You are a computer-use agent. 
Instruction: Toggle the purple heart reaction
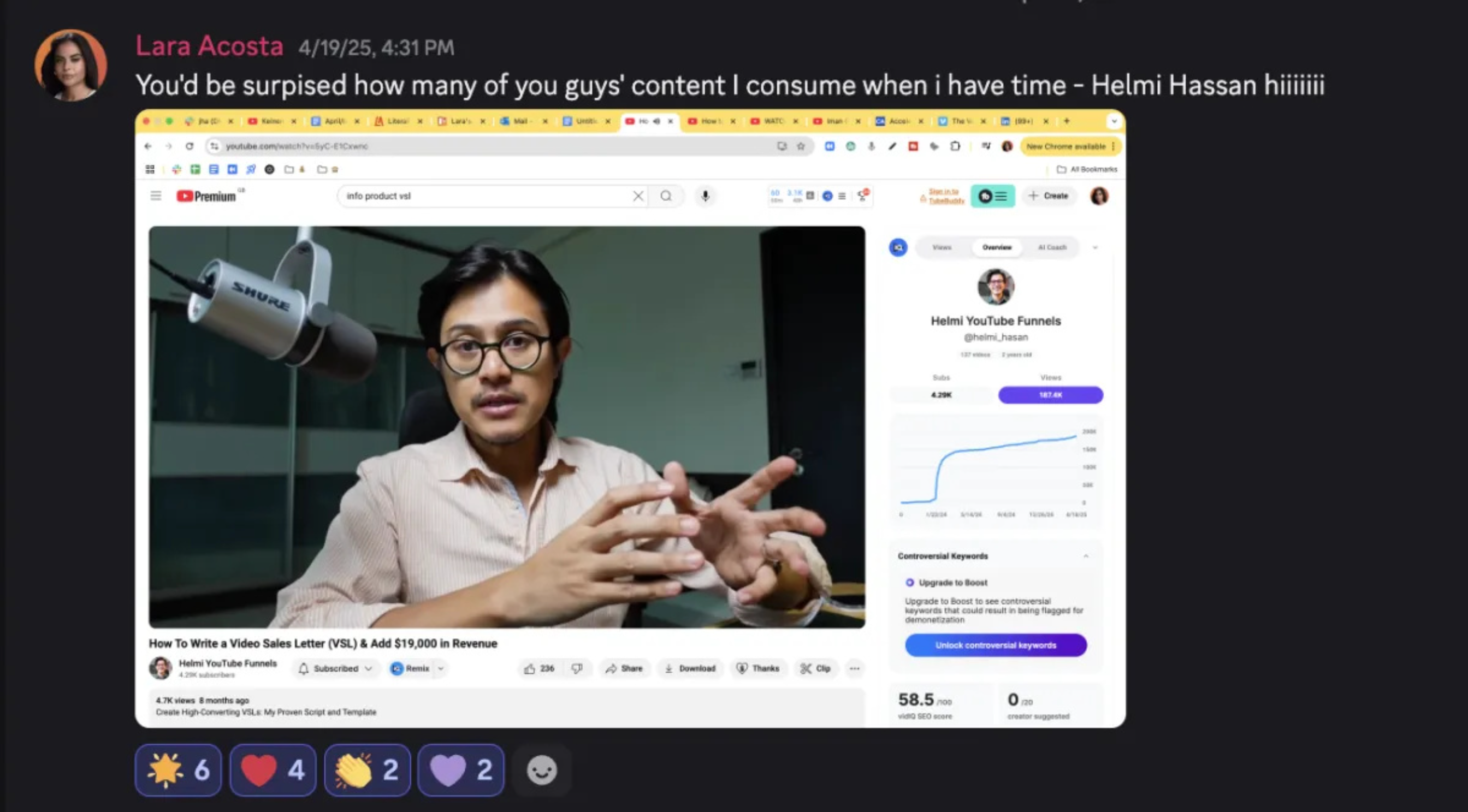click(x=460, y=770)
